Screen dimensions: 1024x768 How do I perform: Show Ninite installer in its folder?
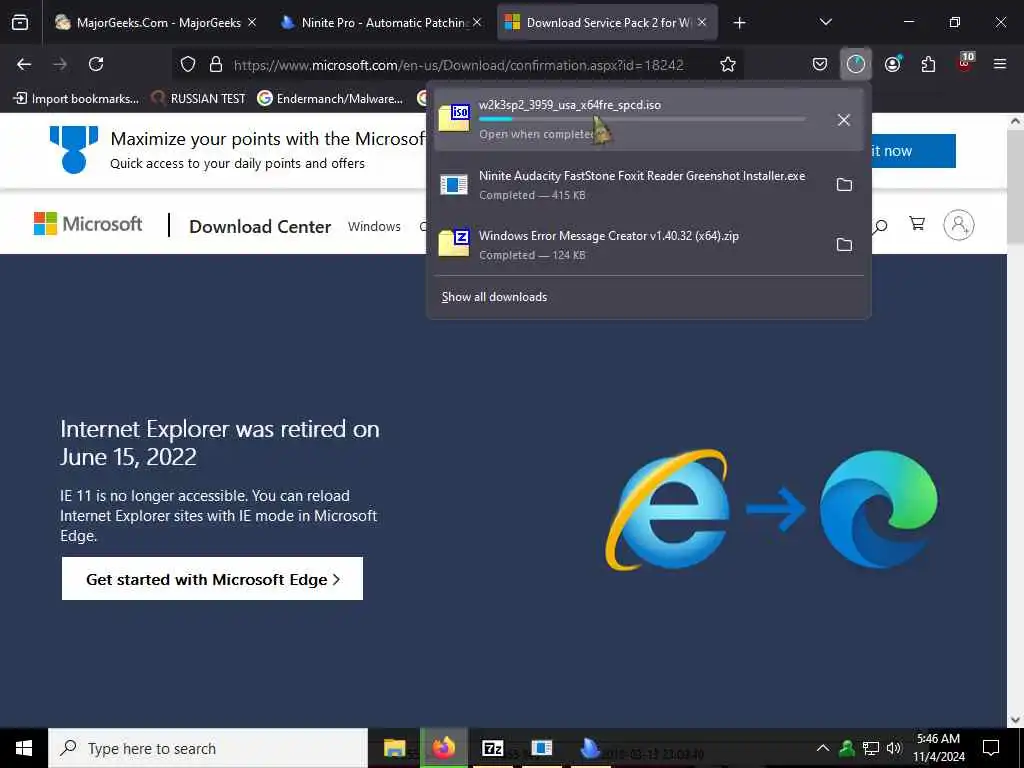[x=844, y=185]
